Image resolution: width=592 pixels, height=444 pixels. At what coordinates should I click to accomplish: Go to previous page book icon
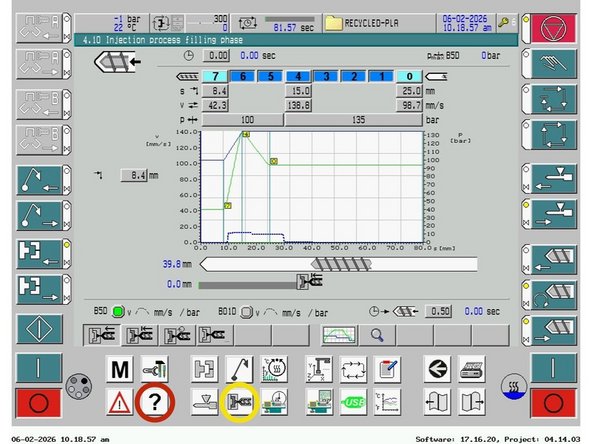(437, 402)
